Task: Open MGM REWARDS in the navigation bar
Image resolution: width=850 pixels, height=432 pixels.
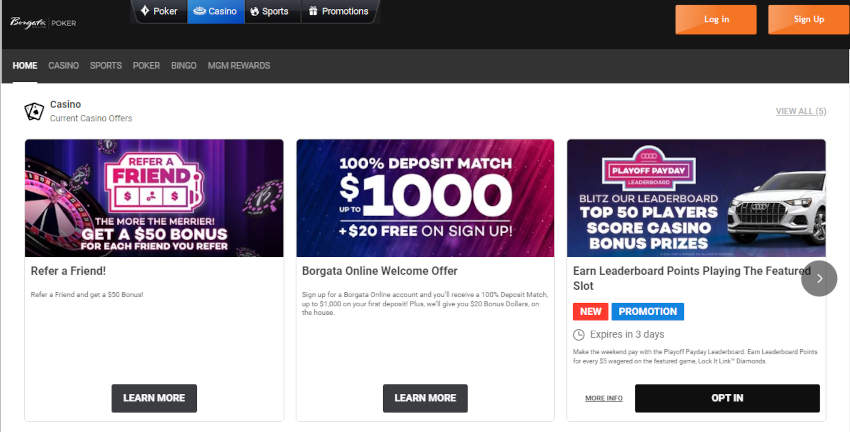Action: click(239, 66)
